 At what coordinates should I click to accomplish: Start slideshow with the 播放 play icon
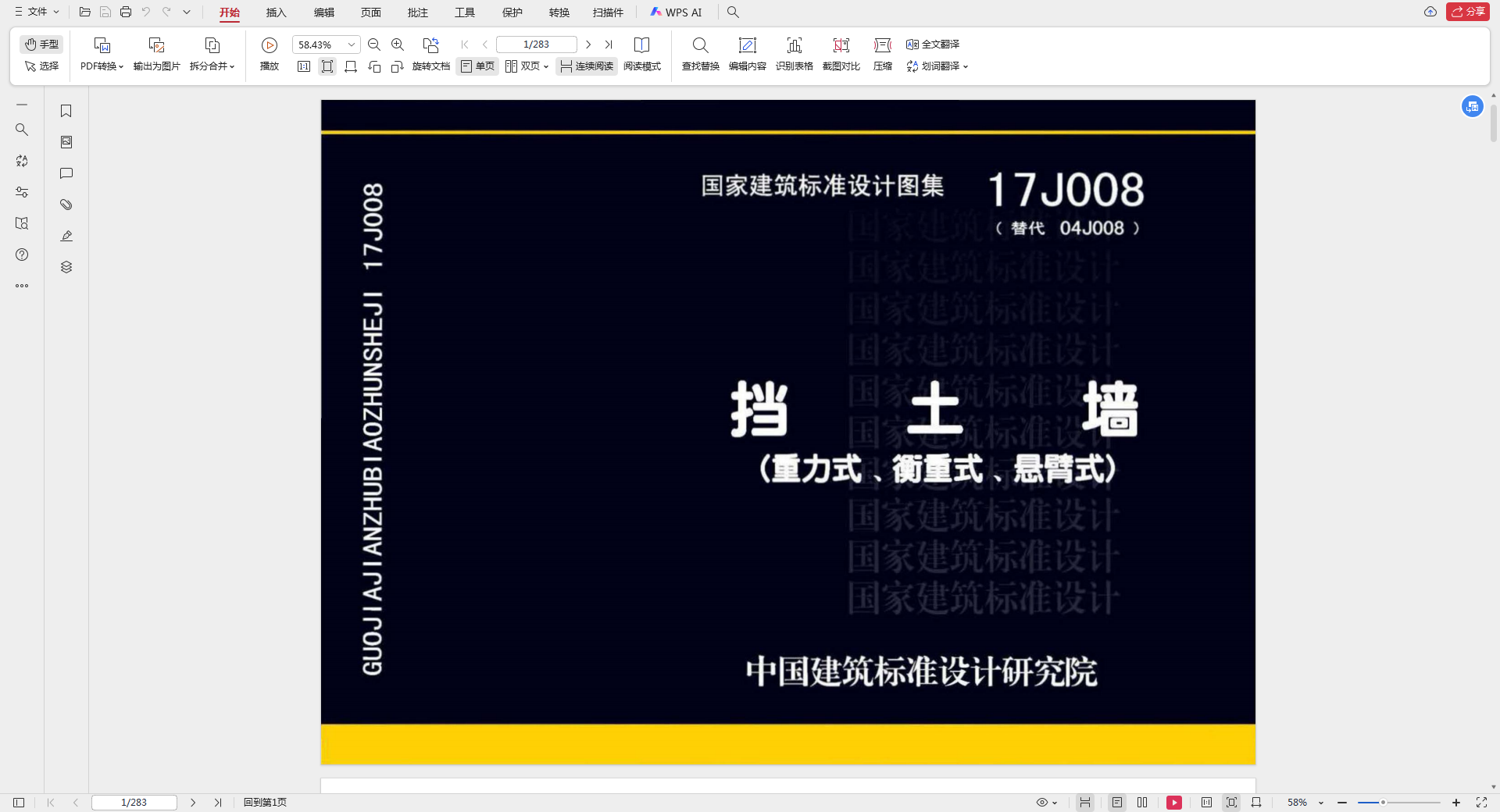pos(270,45)
